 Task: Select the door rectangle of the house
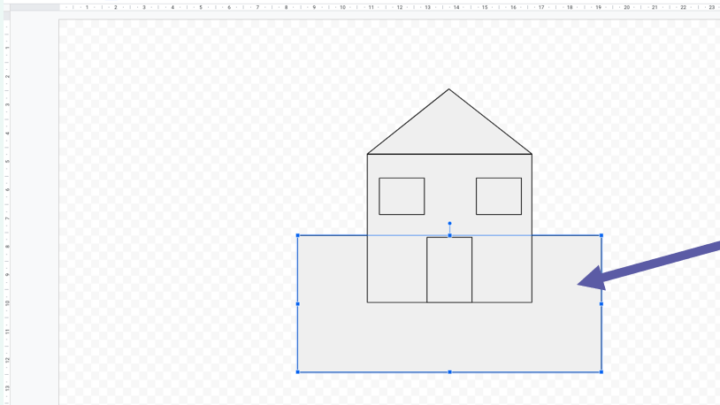coord(449,270)
